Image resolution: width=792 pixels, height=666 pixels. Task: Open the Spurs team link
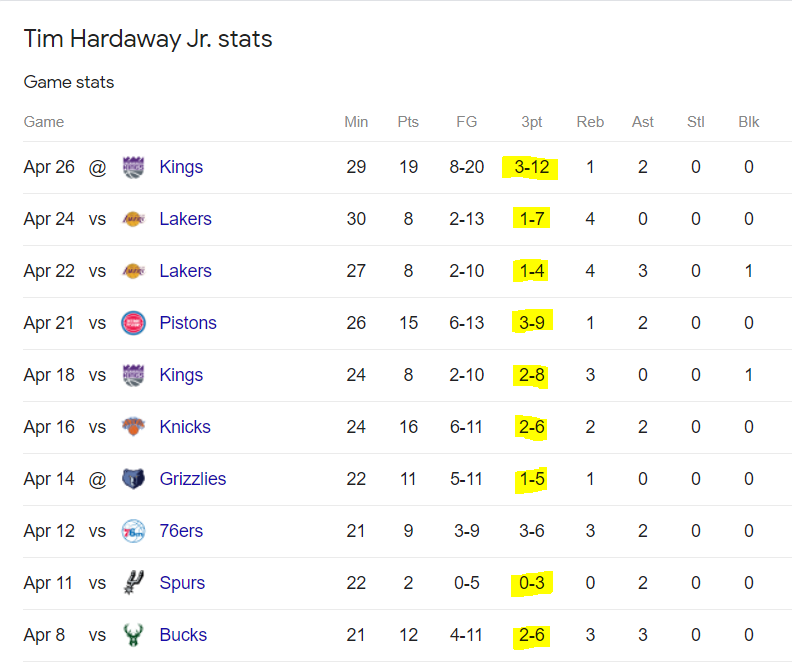coord(182,583)
